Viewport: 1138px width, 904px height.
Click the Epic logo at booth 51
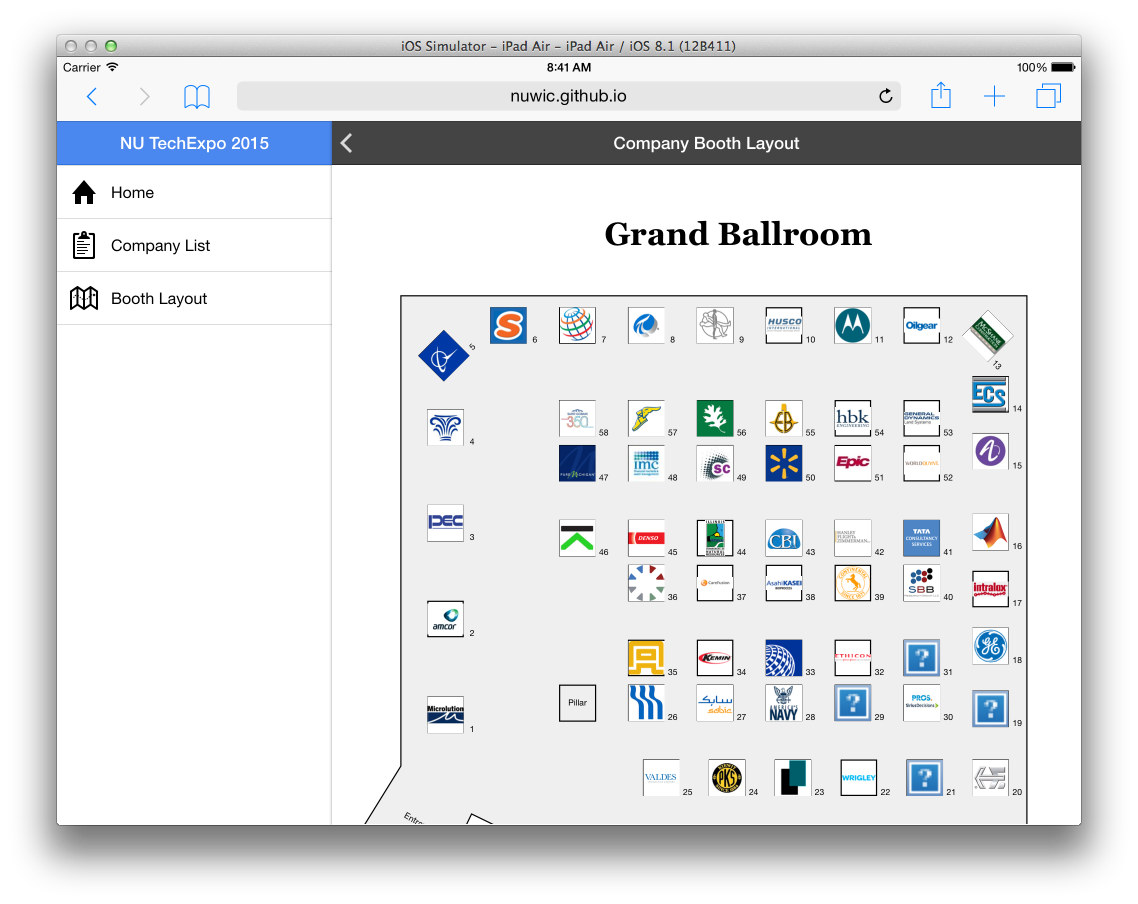[853, 463]
